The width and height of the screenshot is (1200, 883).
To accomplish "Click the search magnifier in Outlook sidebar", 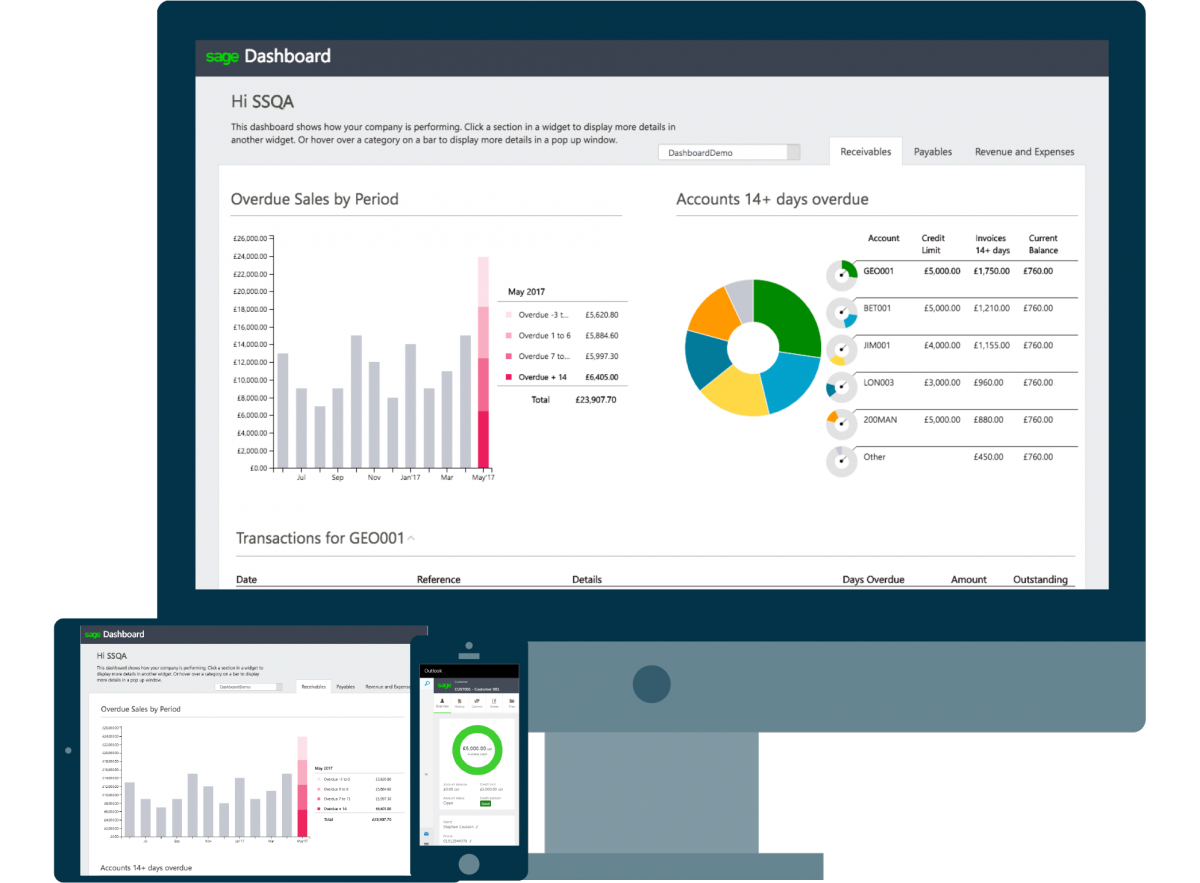I will tap(426, 683).
